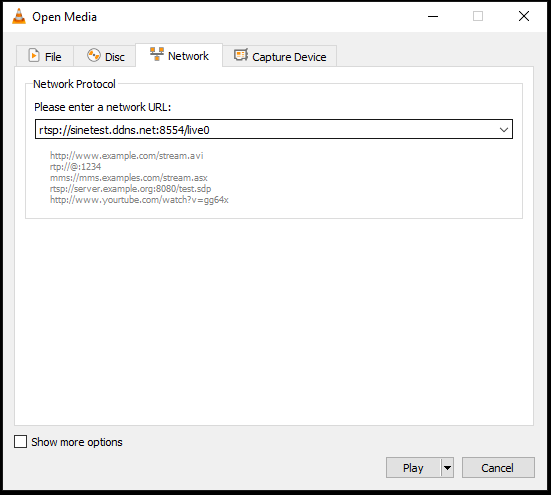
Task: Minimize the Open Media dialog
Action: point(433,16)
